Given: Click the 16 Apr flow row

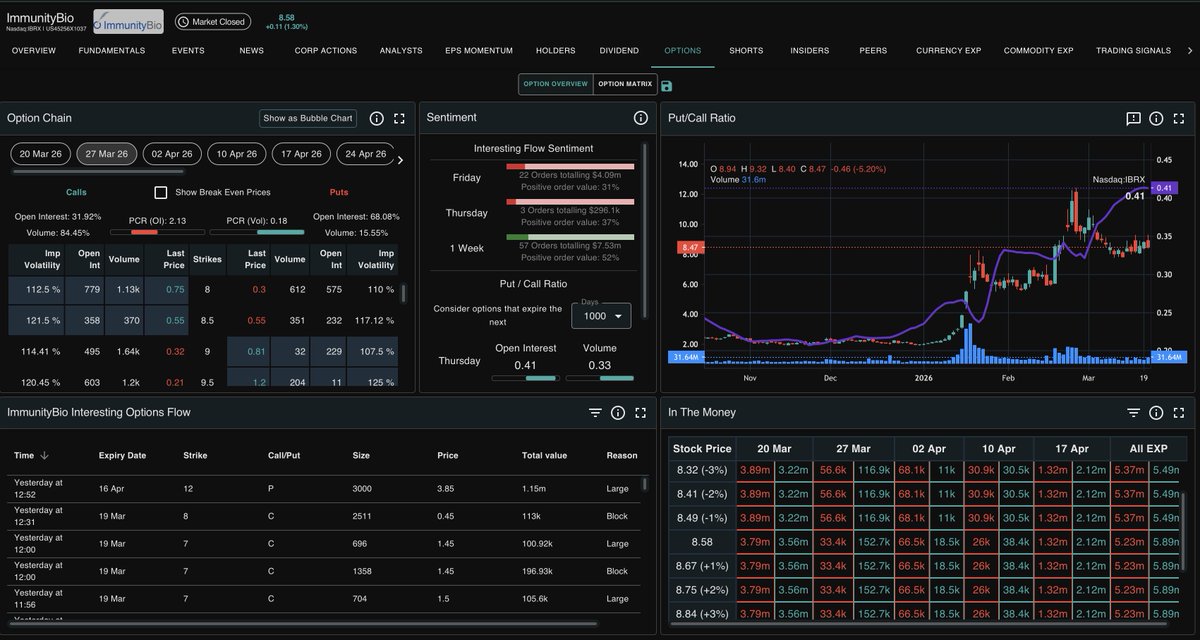Looking at the screenshot, I should [x=324, y=487].
